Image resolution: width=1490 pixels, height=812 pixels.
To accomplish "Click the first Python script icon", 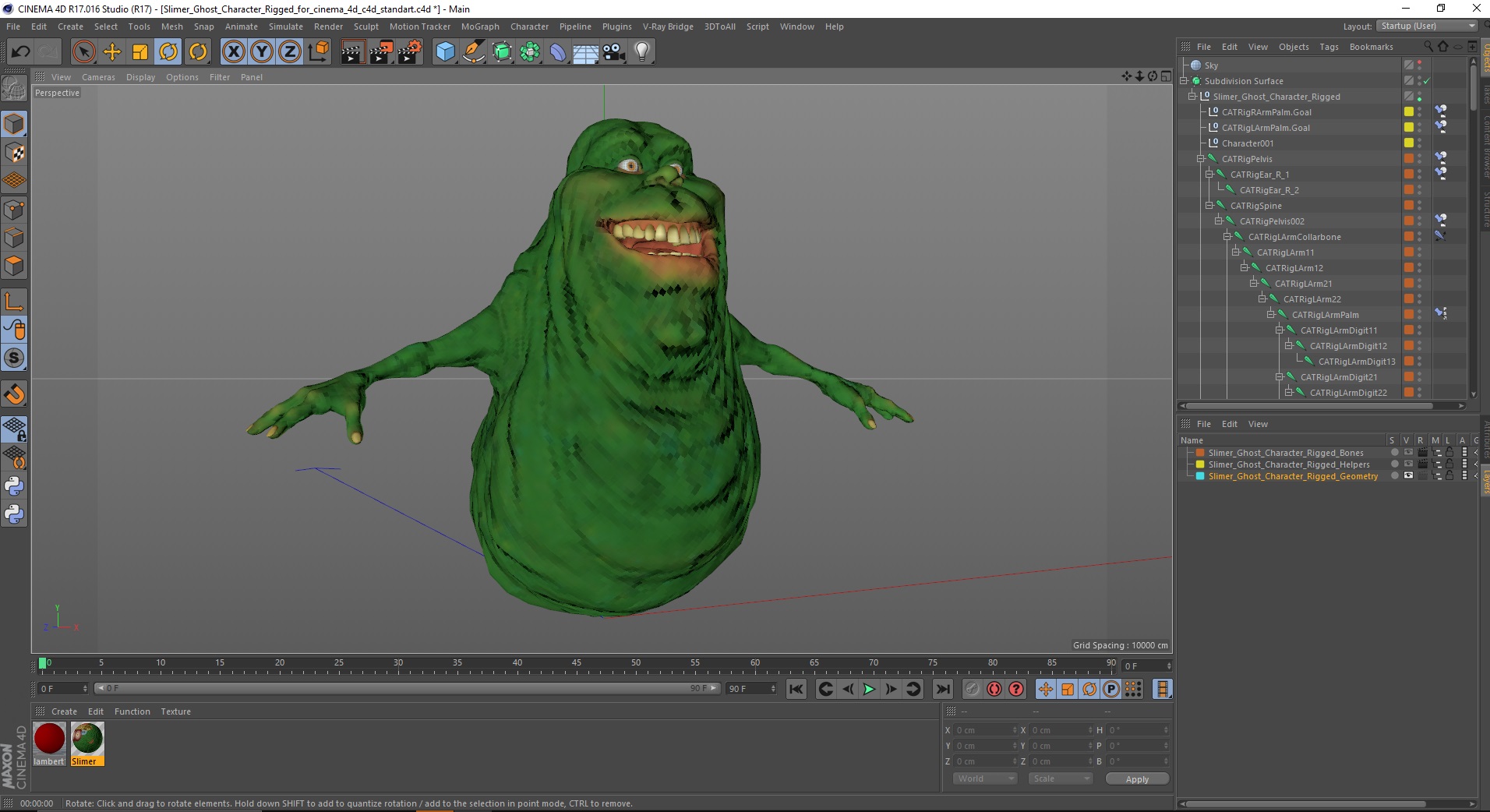I will (x=14, y=486).
